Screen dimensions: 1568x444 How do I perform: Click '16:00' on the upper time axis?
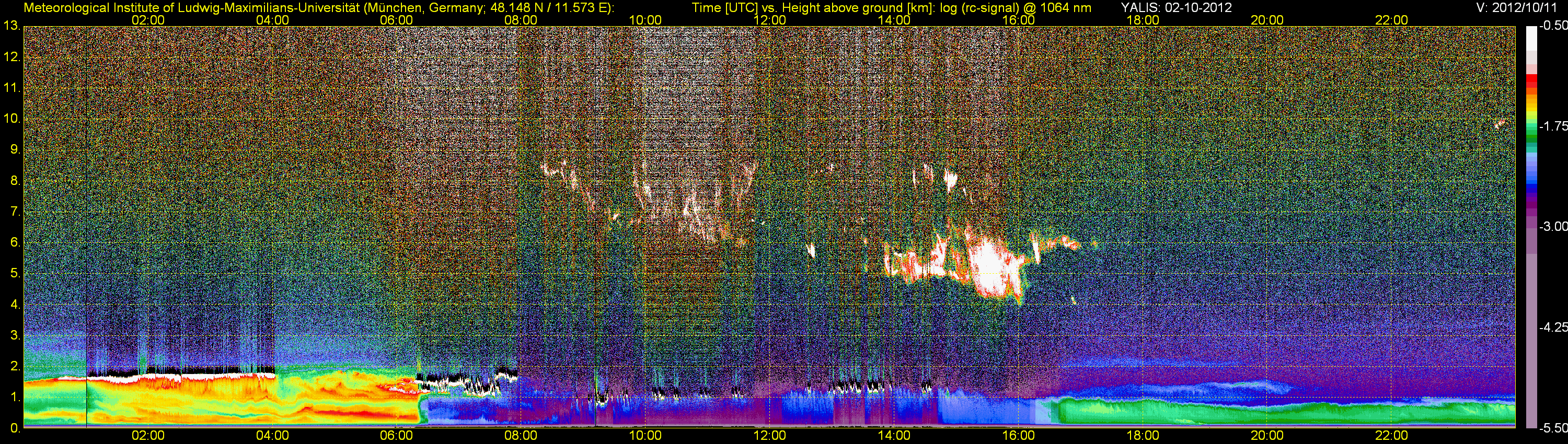coord(1018,20)
